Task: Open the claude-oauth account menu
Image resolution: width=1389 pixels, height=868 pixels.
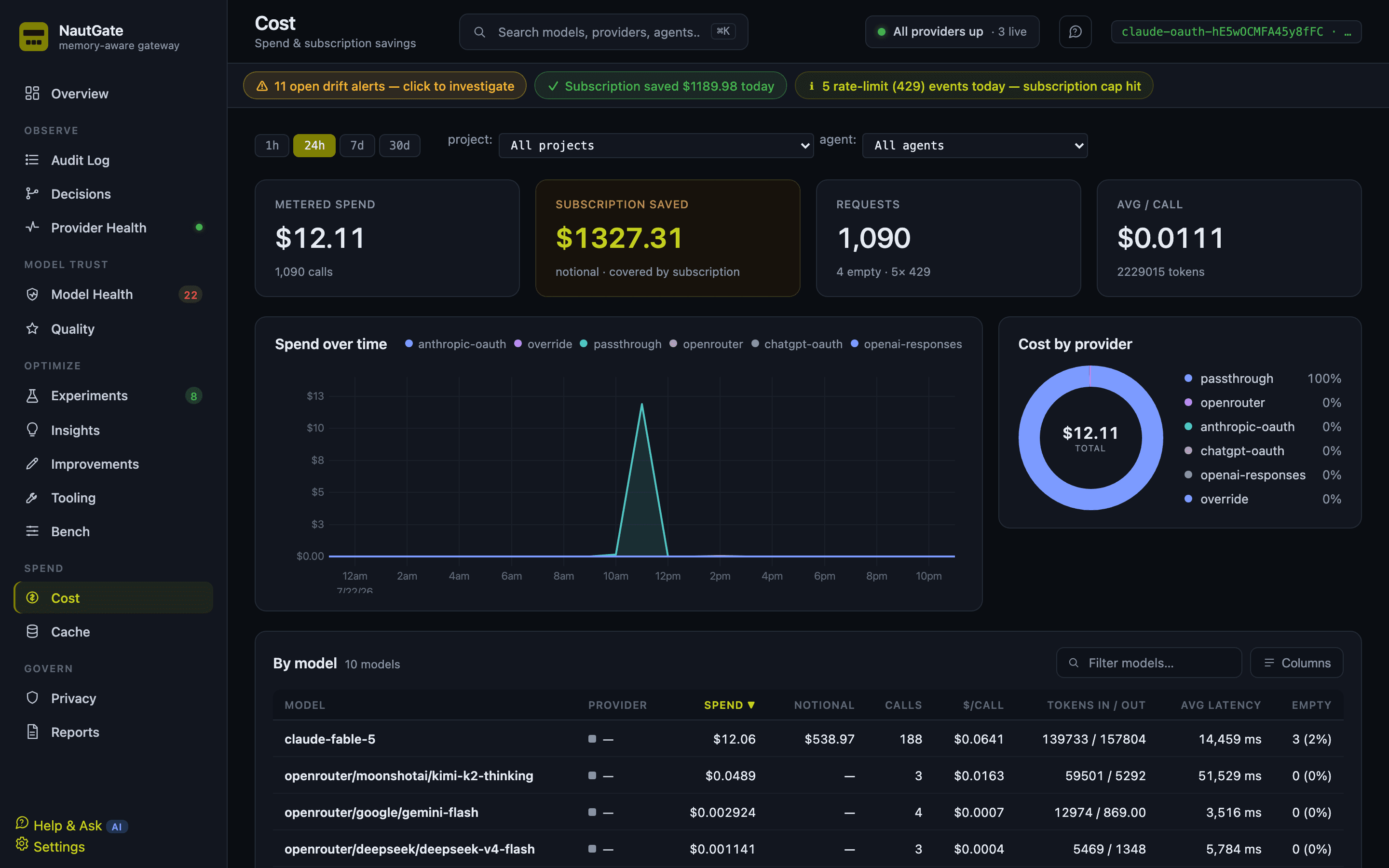Action: coord(1236,31)
